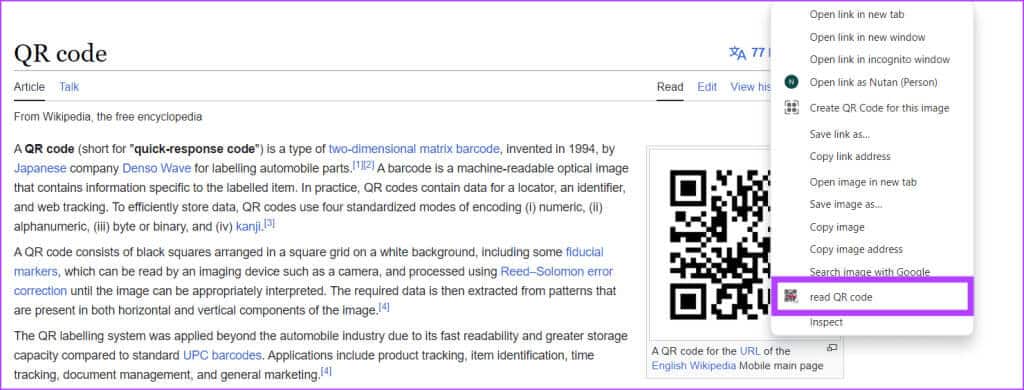Open the Article tab
The width and height of the screenshot is (1024, 390).
coord(29,87)
